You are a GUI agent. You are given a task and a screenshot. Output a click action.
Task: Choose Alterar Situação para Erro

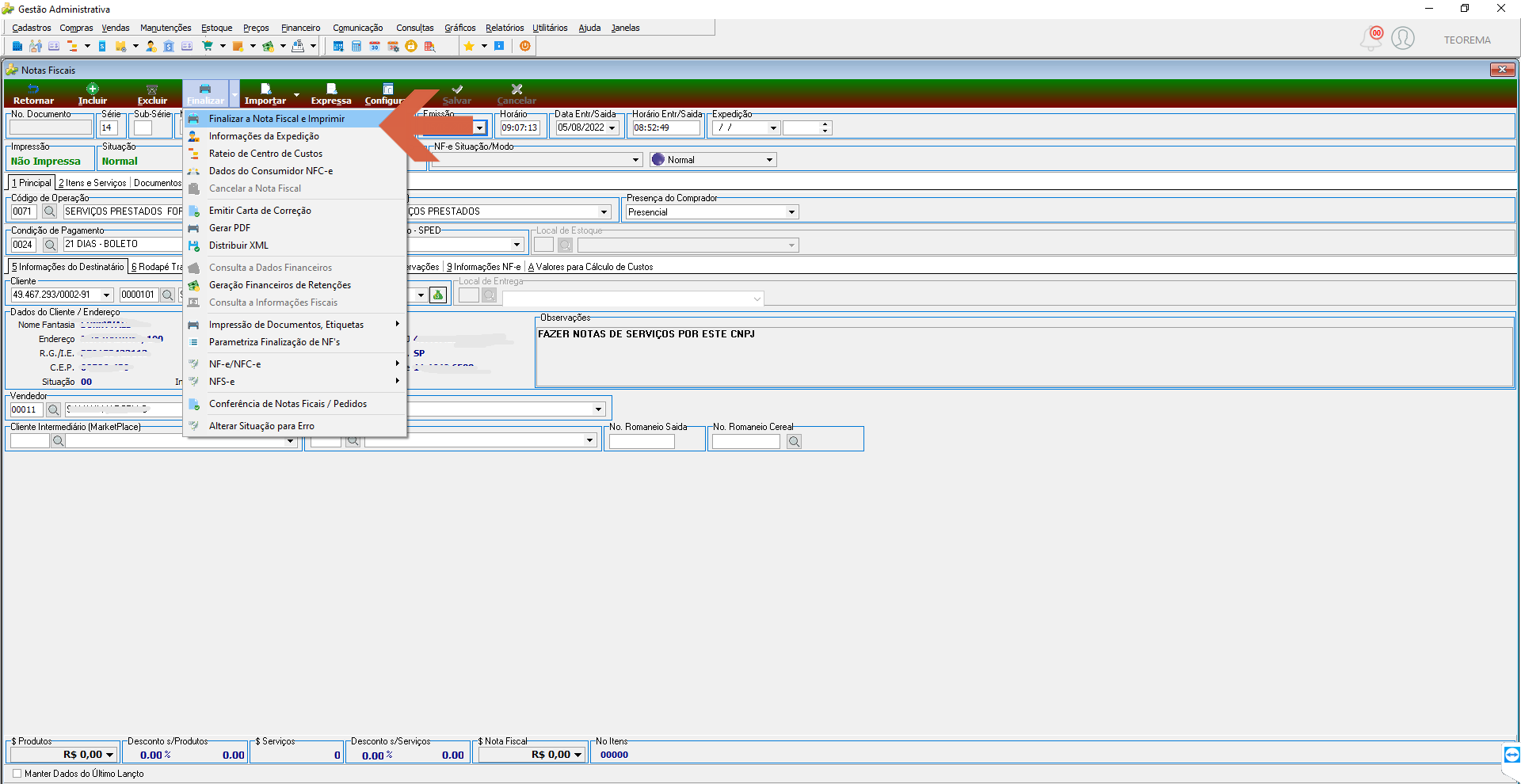click(295, 426)
